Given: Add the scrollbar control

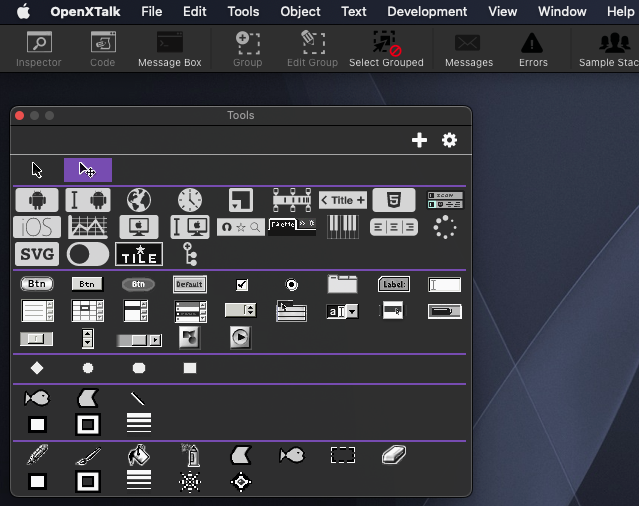Looking at the screenshot, I should [139, 340].
